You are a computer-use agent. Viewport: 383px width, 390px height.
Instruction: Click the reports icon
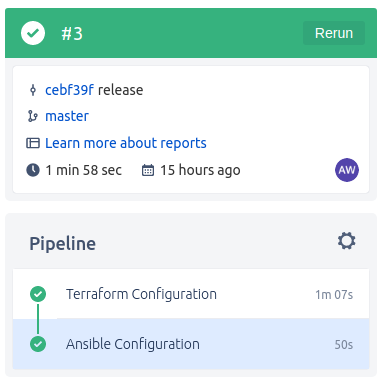[33, 143]
